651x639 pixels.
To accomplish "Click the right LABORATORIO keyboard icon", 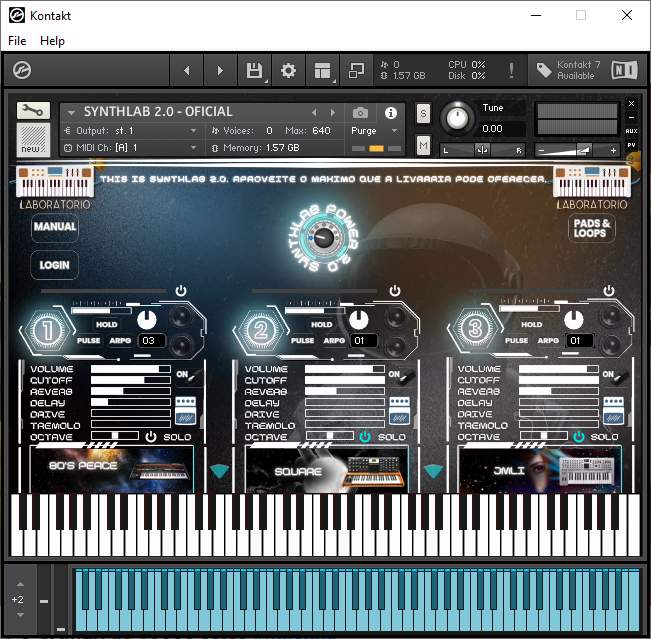I will click(x=592, y=182).
